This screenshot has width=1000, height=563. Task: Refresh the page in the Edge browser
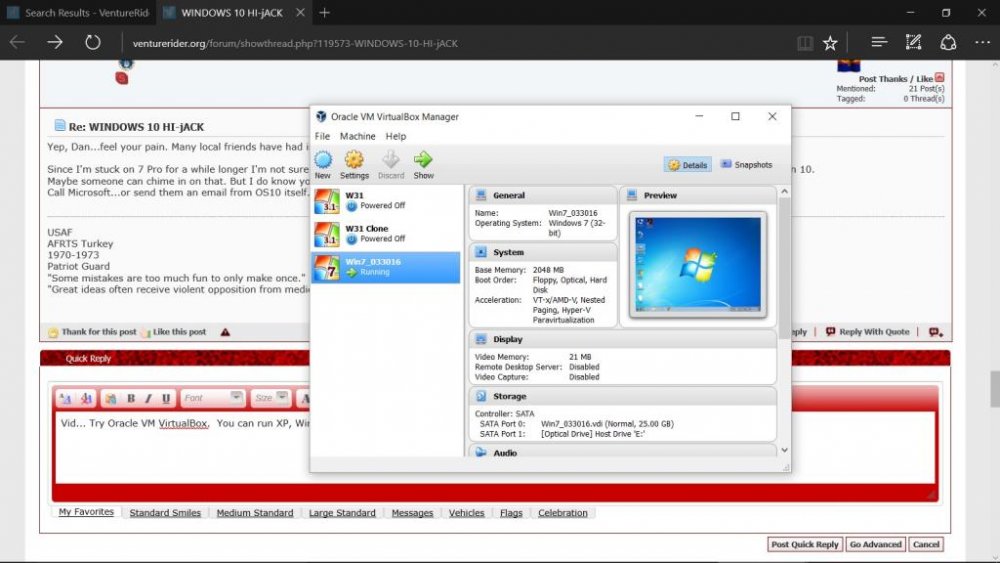[93, 42]
